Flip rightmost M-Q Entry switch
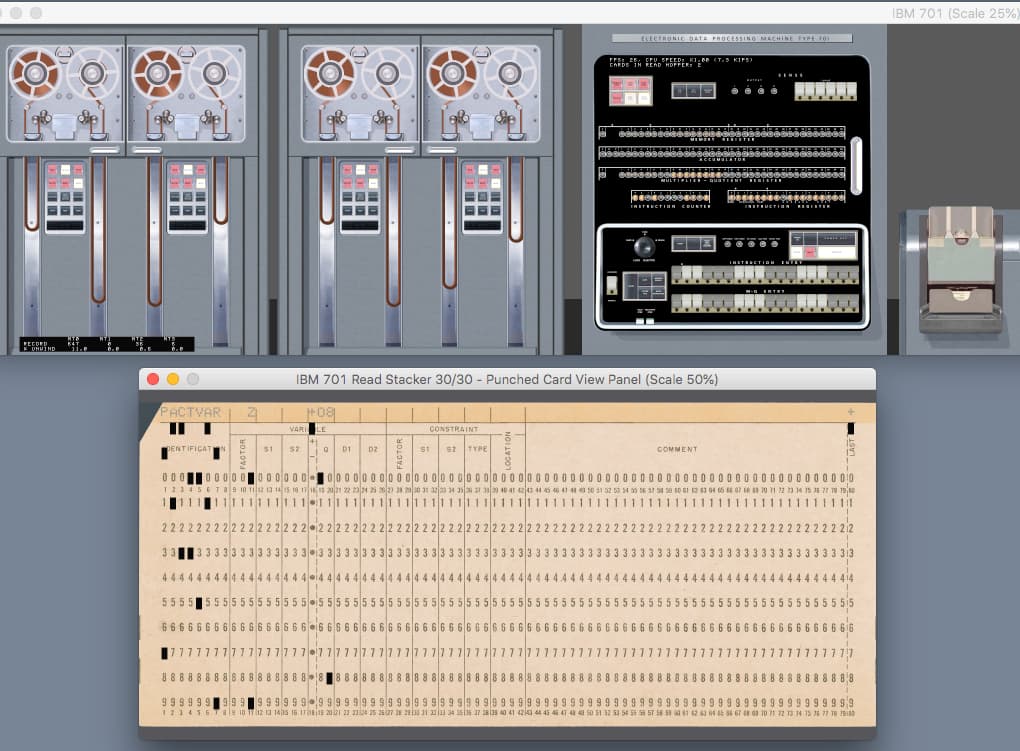The width and height of the screenshot is (1020, 751). 853,303
